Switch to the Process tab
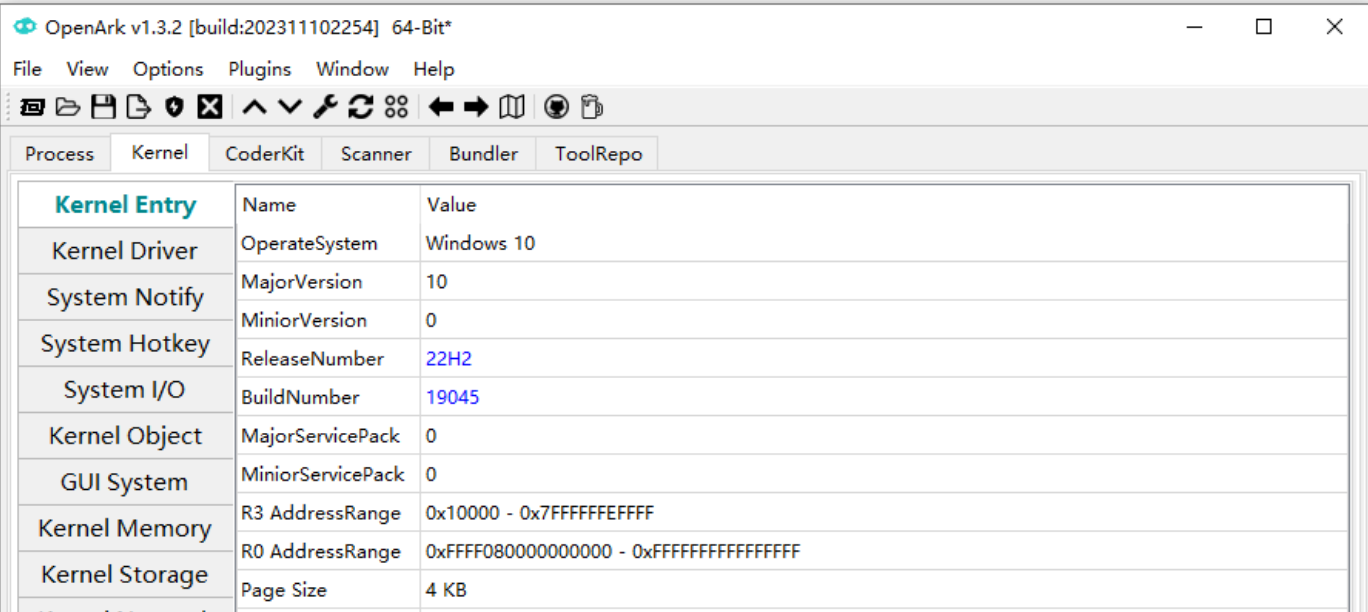The image size is (1368, 612). [59, 154]
